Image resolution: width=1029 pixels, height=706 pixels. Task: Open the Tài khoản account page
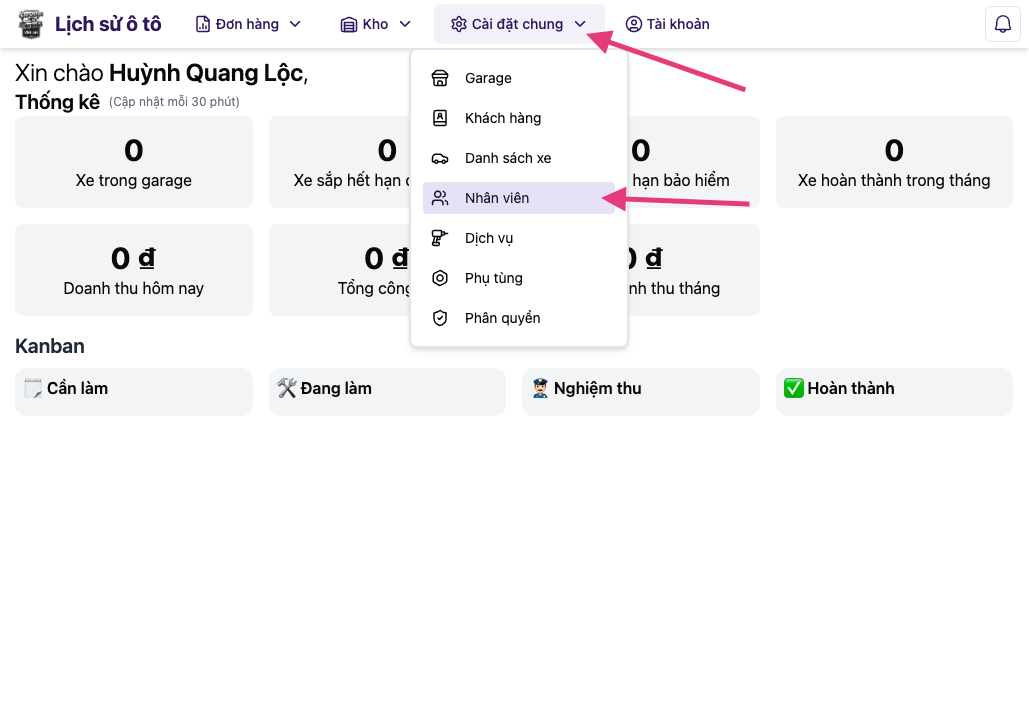[x=667, y=24]
